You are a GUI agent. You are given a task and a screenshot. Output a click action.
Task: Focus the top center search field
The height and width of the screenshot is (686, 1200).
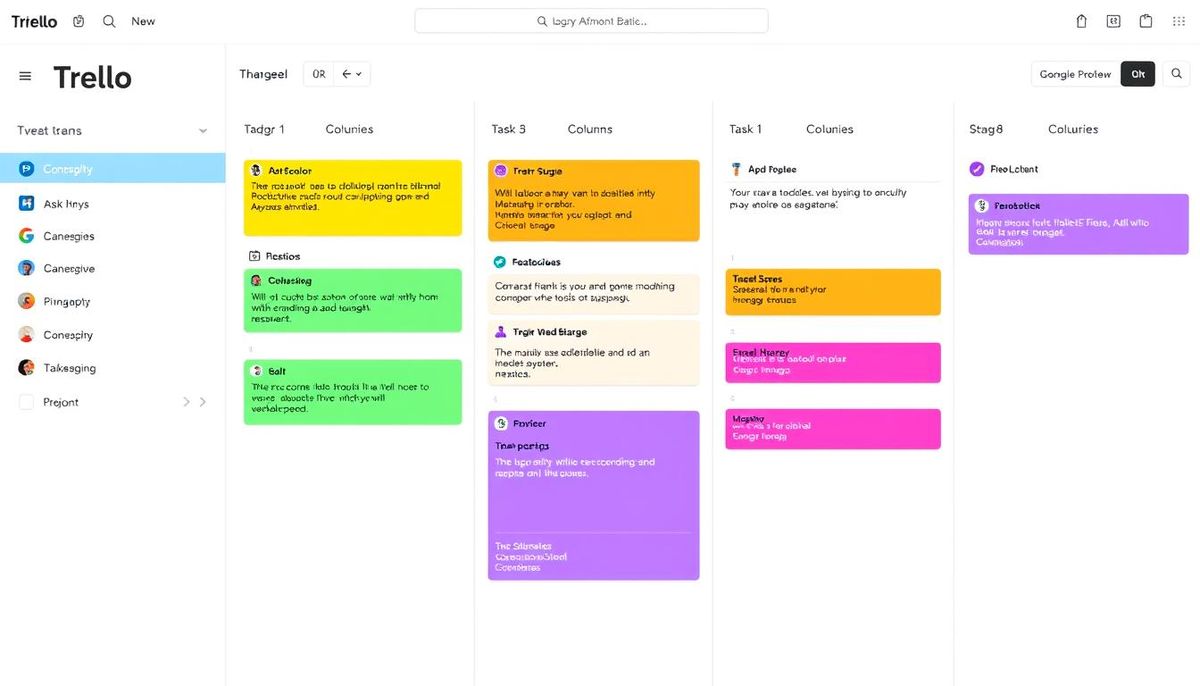tap(591, 21)
